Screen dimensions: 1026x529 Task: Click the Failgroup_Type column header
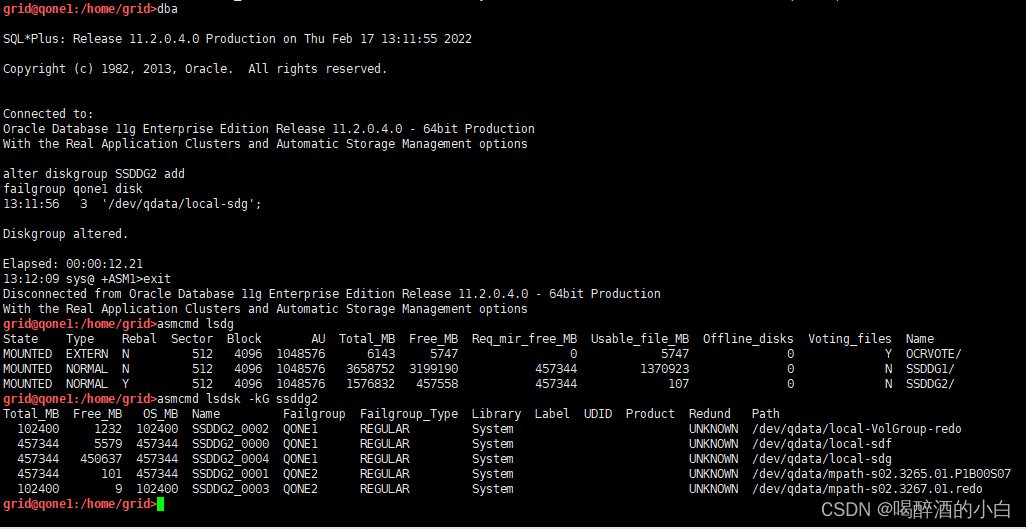409,414
